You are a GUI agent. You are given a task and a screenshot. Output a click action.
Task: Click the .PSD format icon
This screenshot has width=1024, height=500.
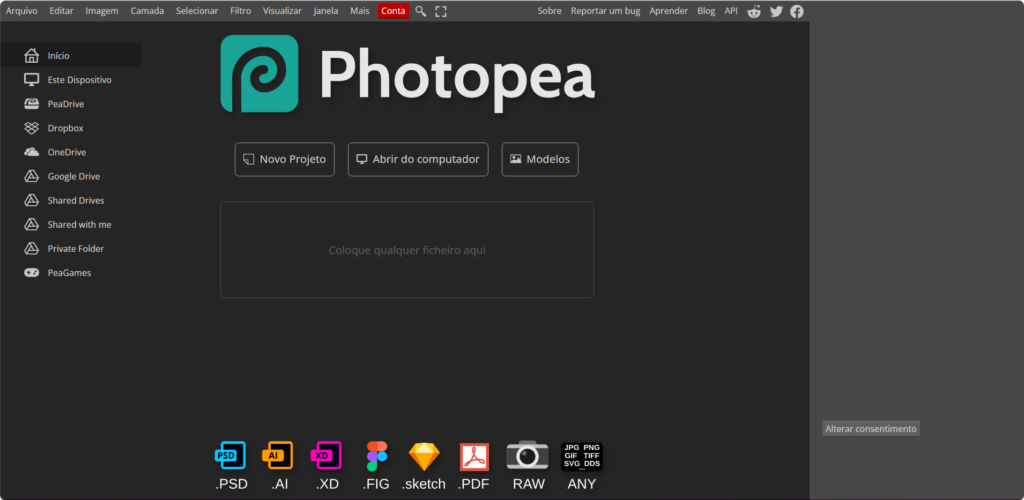231,456
